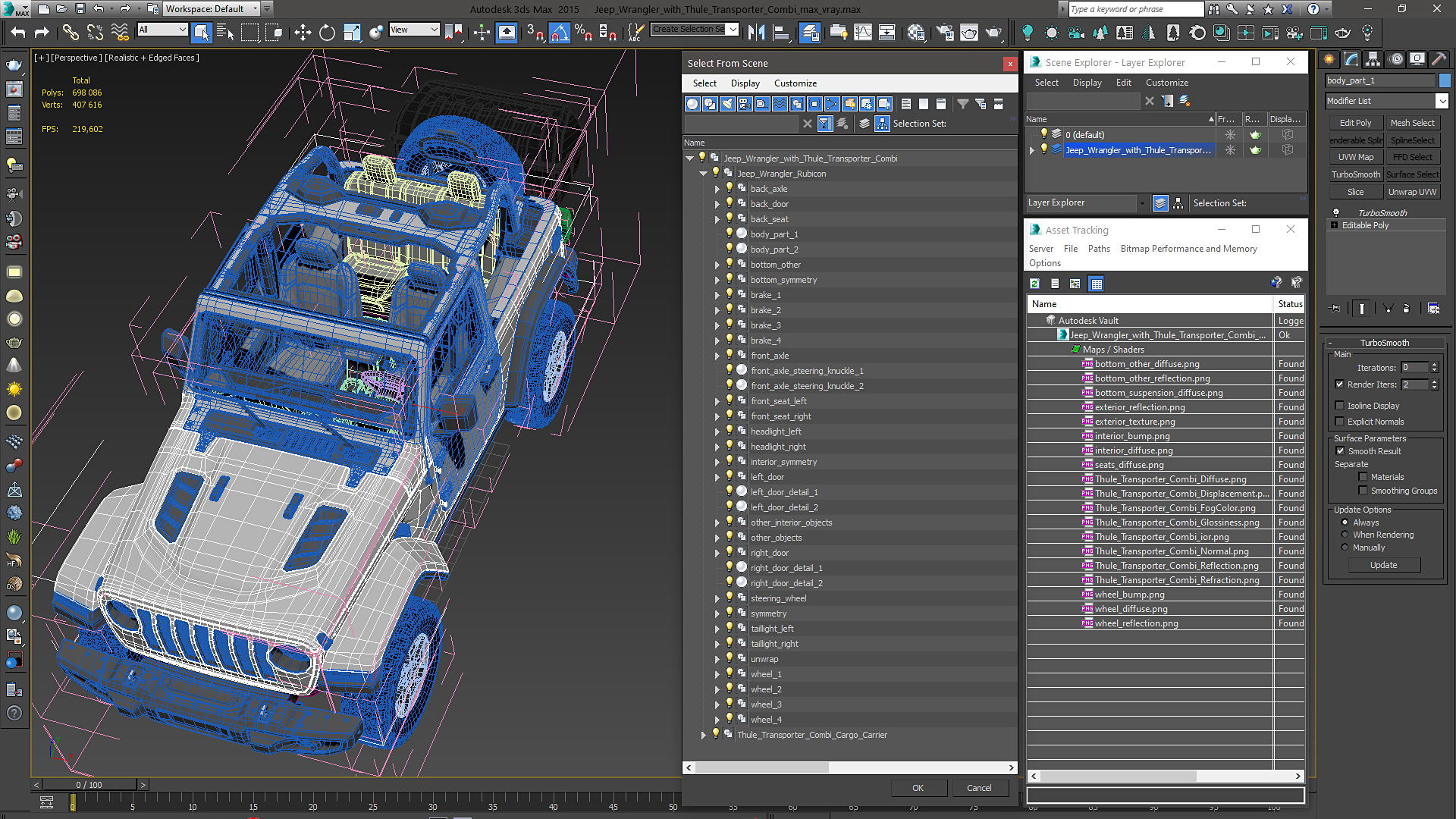Click the Undo arrow icon
The image size is (1456, 819).
(18, 33)
